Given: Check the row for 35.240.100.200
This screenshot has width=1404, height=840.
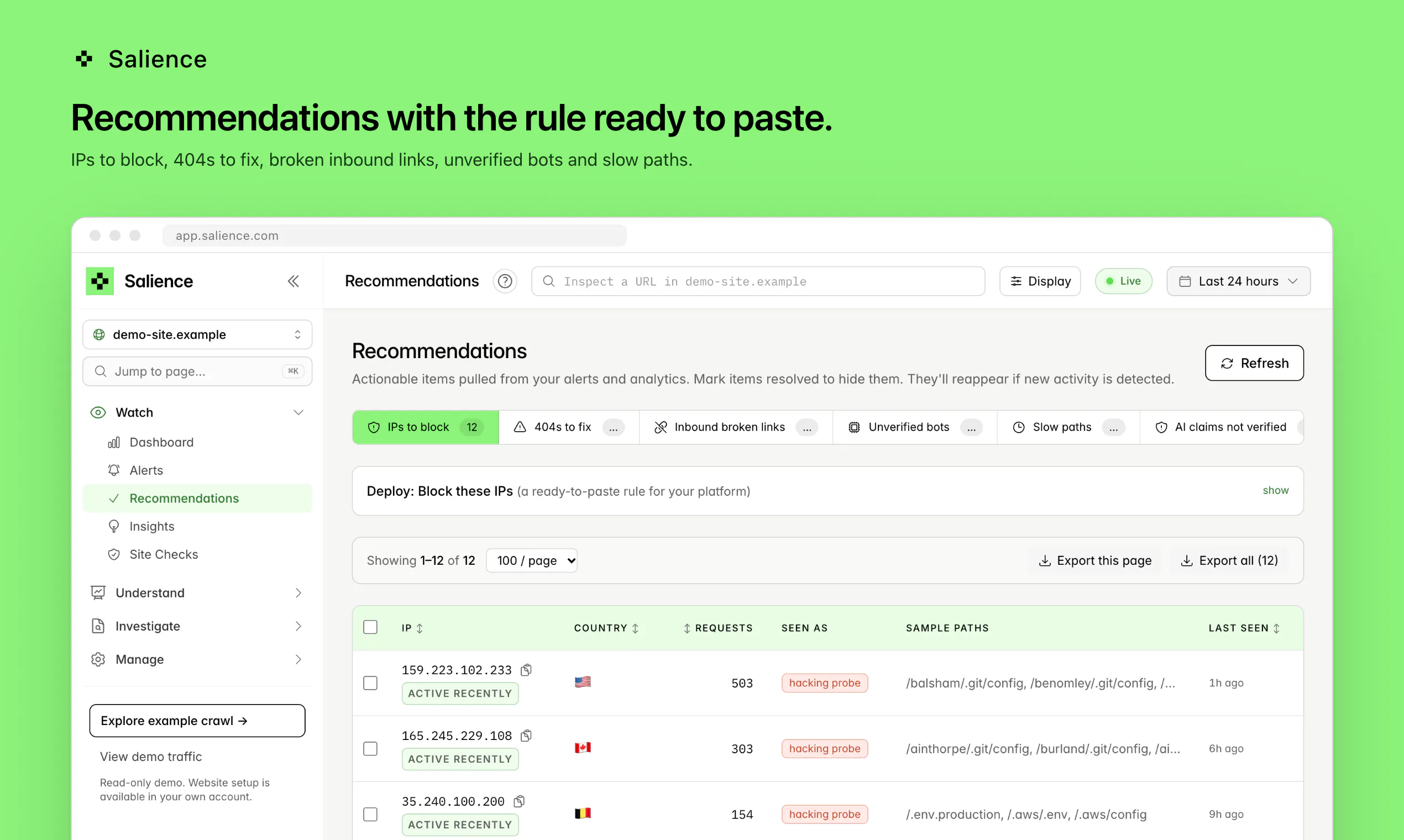Looking at the screenshot, I should (370, 814).
